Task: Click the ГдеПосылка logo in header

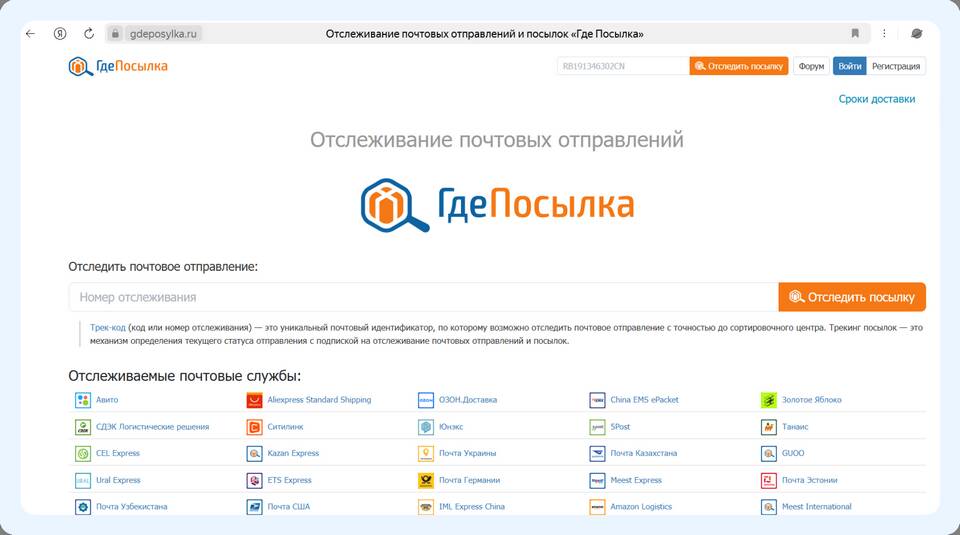Action: point(118,66)
